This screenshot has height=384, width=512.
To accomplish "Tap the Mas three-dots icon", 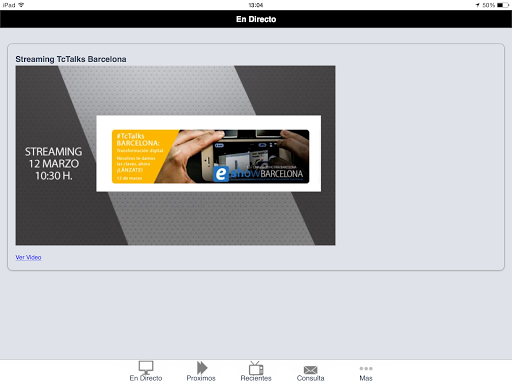I will 366,368.
